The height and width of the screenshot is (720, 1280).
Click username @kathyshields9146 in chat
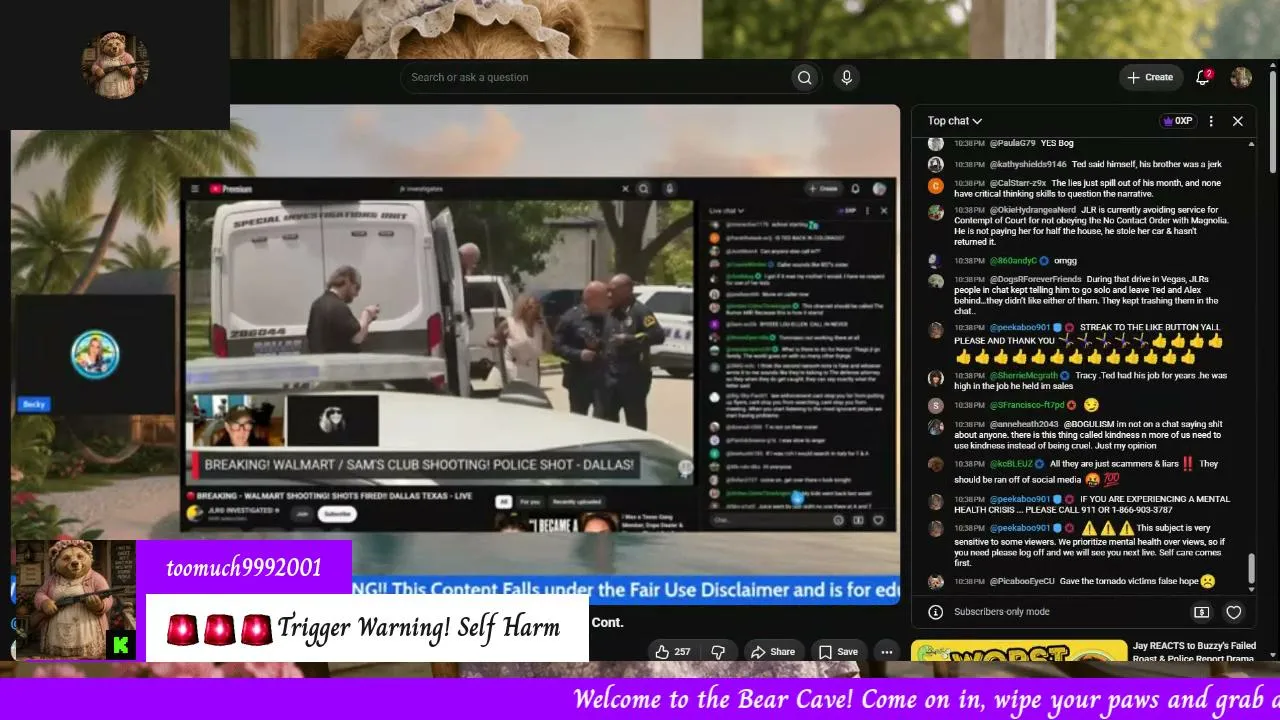[1028, 164]
